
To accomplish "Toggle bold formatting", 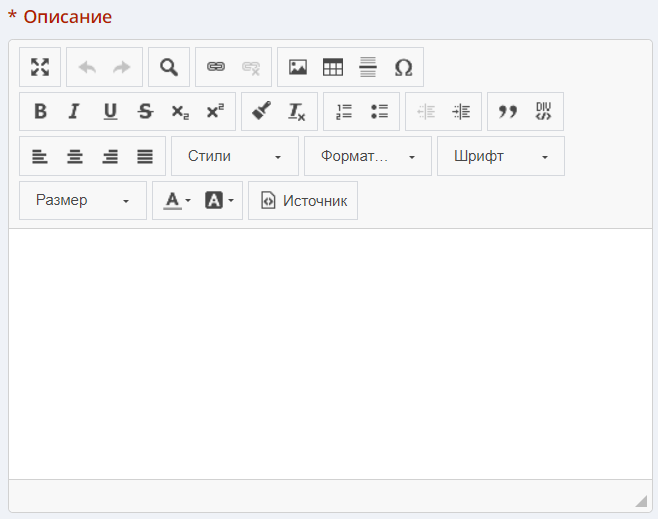I will [x=40, y=112].
